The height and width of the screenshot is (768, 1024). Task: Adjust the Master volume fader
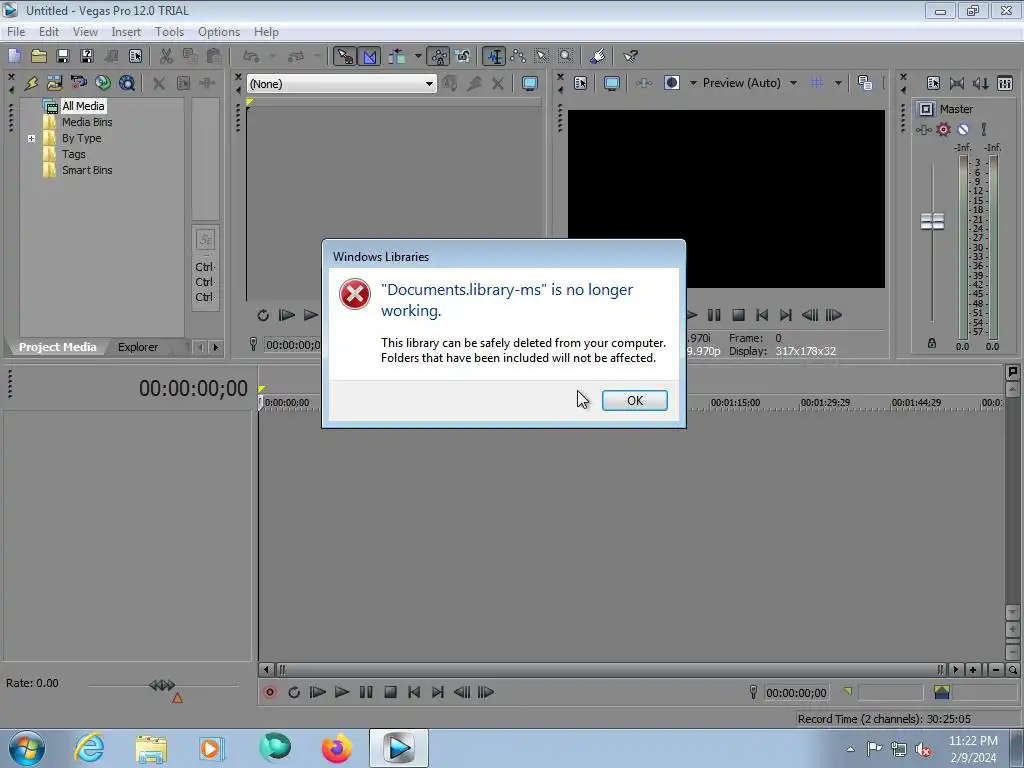[932, 221]
